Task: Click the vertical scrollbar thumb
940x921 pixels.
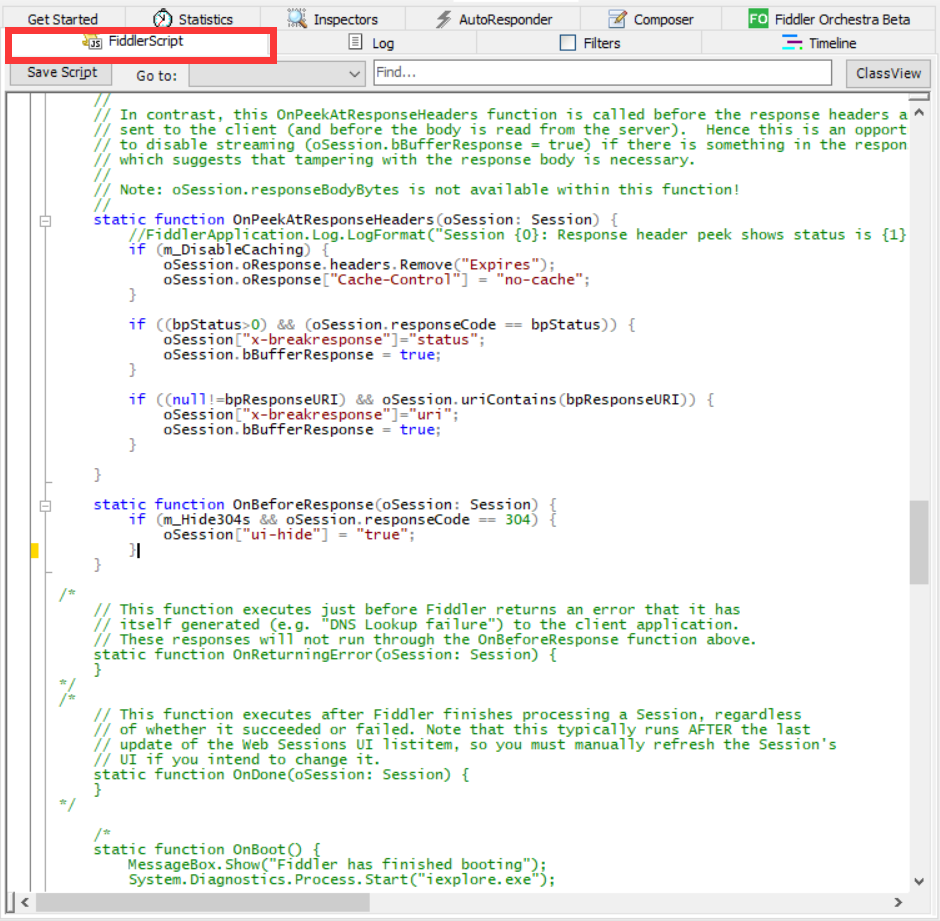Action: click(x=918, y=542)
